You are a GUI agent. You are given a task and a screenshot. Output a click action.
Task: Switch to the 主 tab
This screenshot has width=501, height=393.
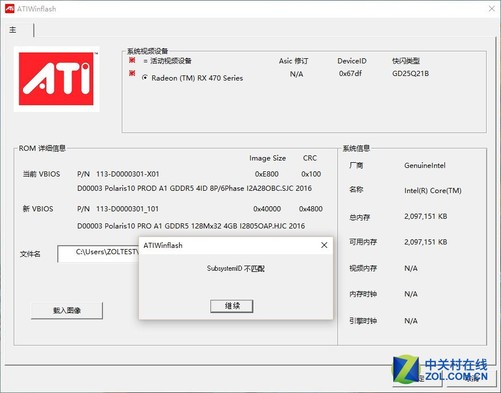[13, 30]
